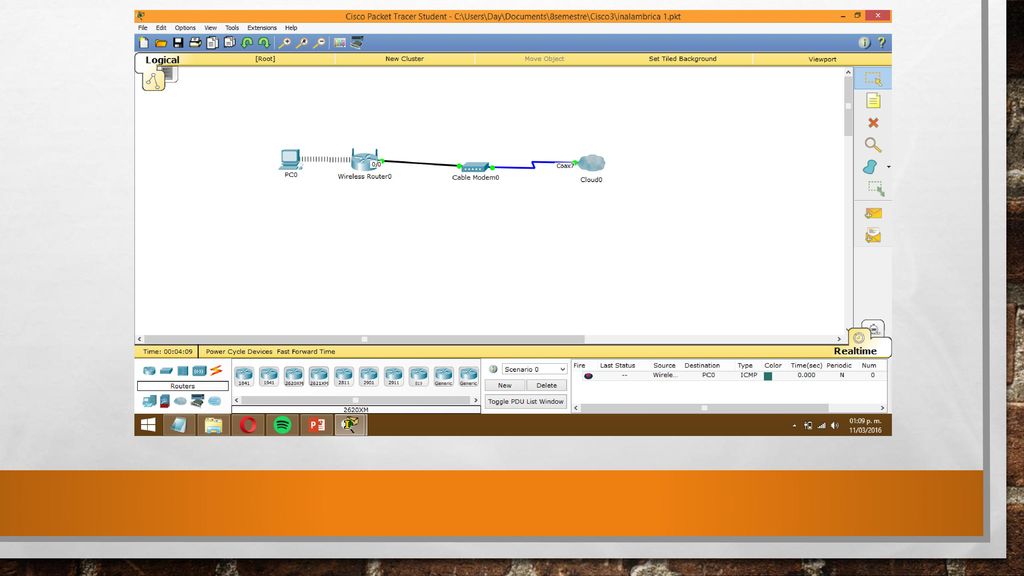Click the PC0 device on the workspace
The width and height of the screenshot is (1024, 576).
tap(290, 159)
